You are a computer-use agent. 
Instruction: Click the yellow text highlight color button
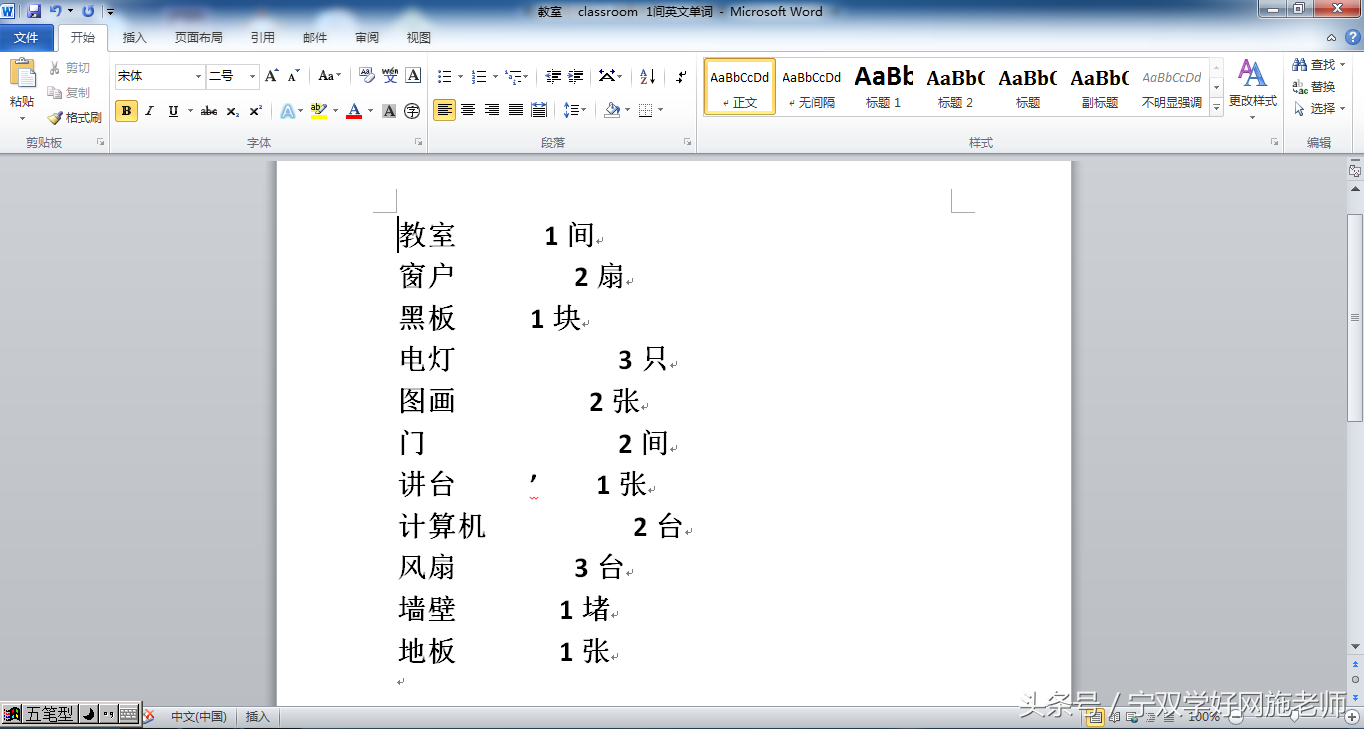coord(319,111)
